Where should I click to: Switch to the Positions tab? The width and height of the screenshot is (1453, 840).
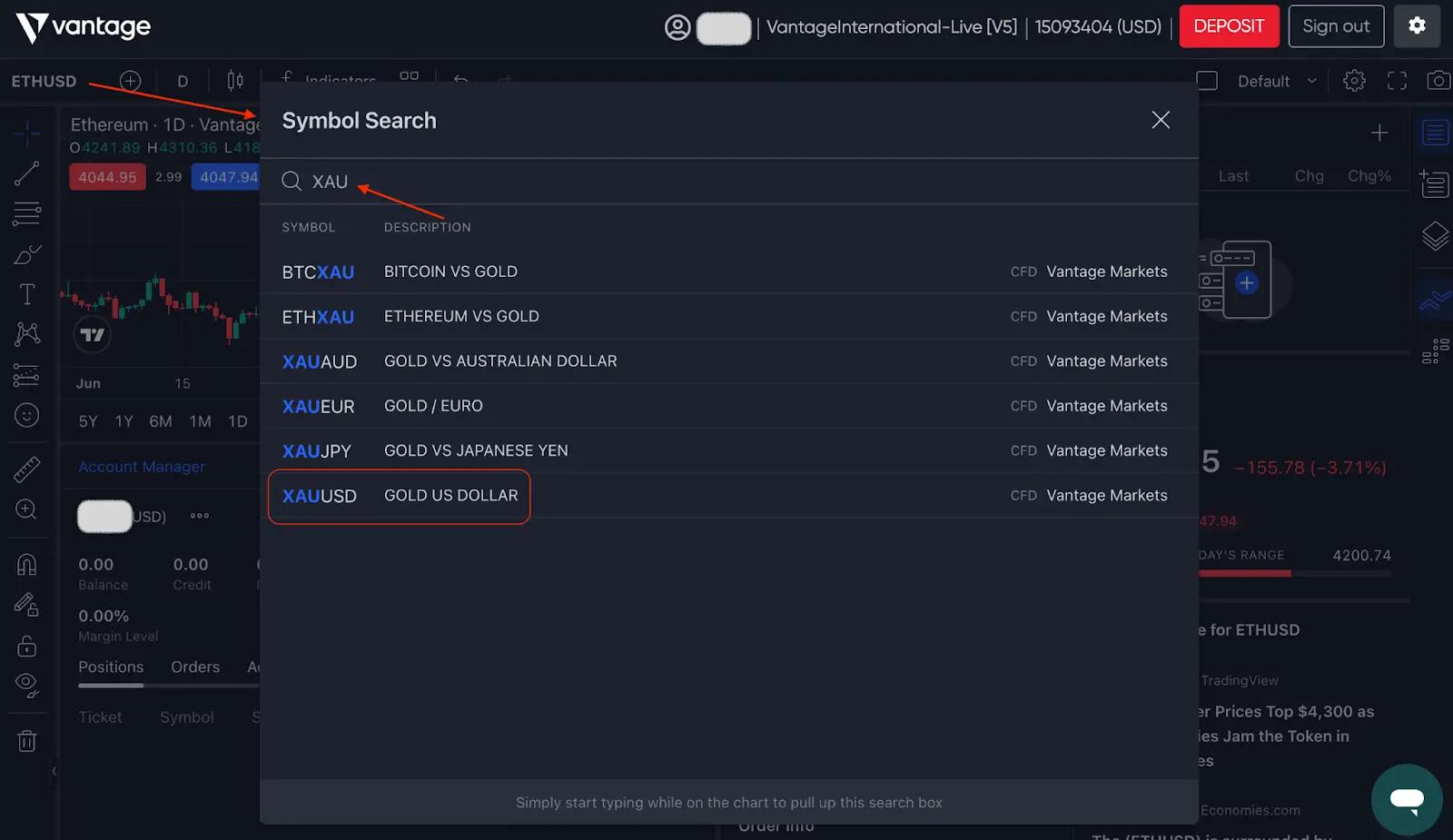pyautogui.click(x=111, y=667)
